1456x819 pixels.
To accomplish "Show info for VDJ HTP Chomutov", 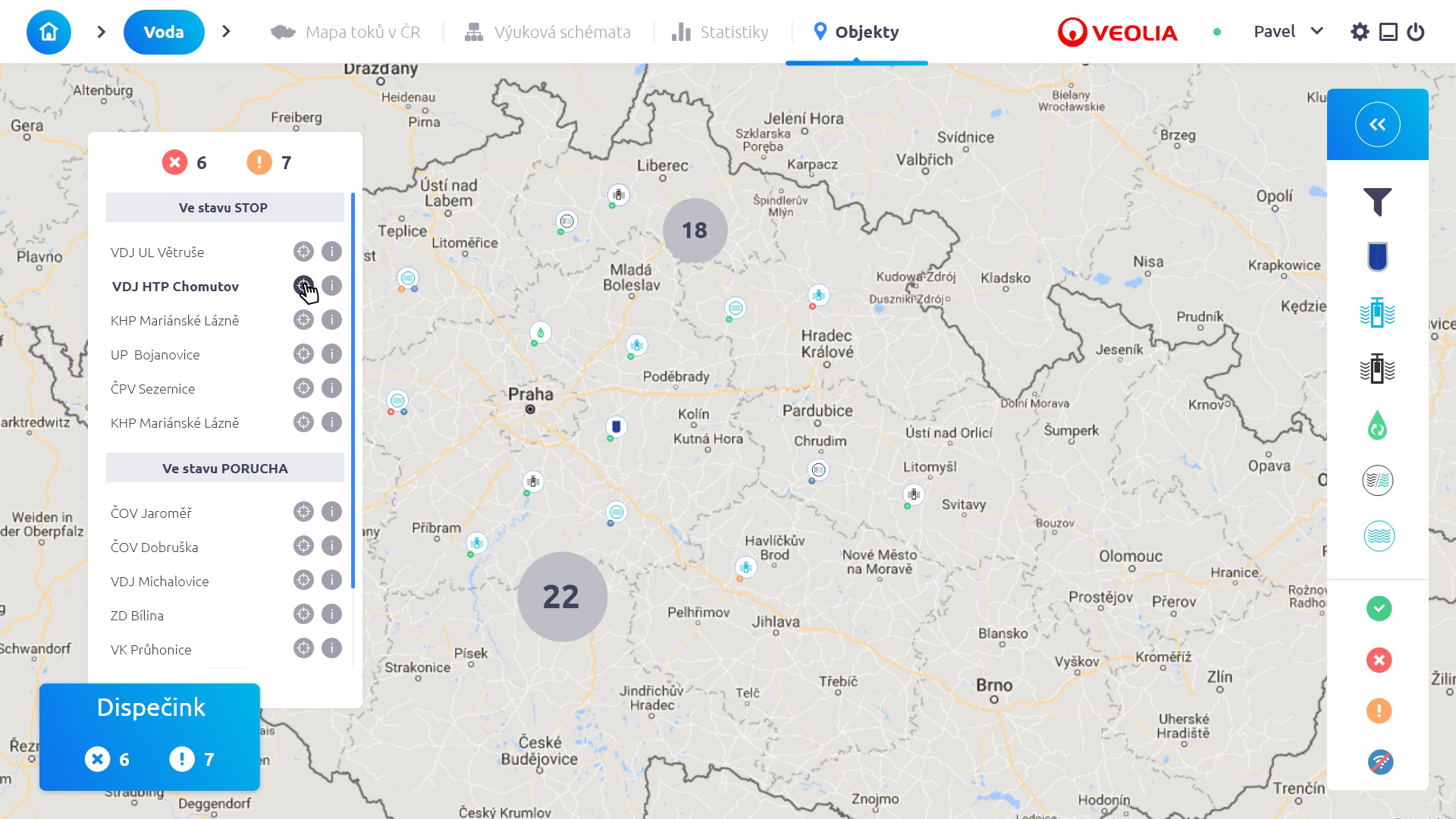I will [x=331, y=285].
